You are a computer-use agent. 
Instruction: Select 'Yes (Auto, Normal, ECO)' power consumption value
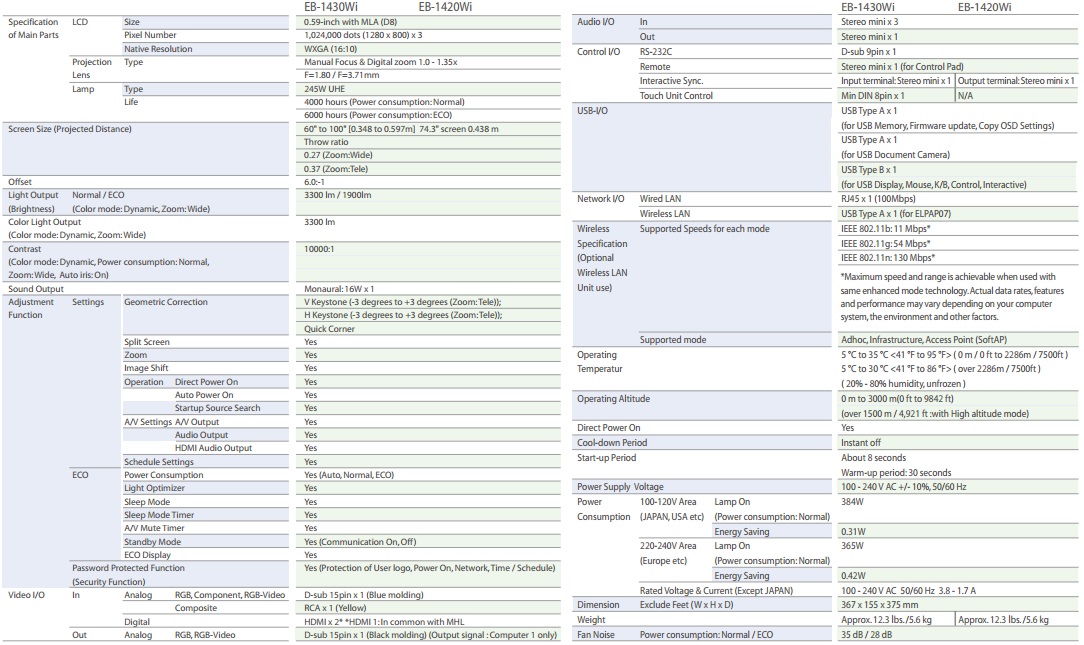point(349,476)
